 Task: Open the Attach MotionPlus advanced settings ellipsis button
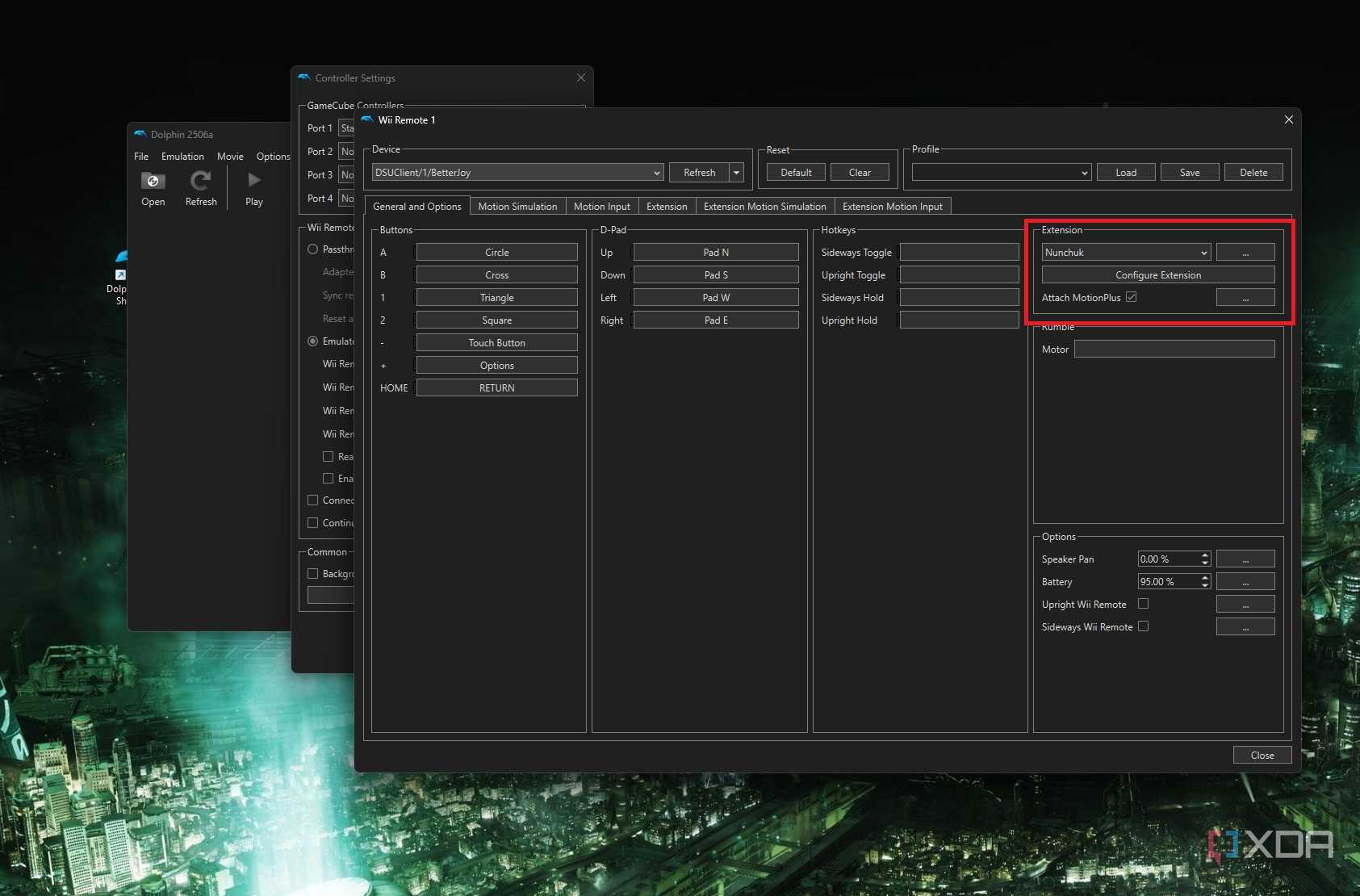(x=1245, y=298)
